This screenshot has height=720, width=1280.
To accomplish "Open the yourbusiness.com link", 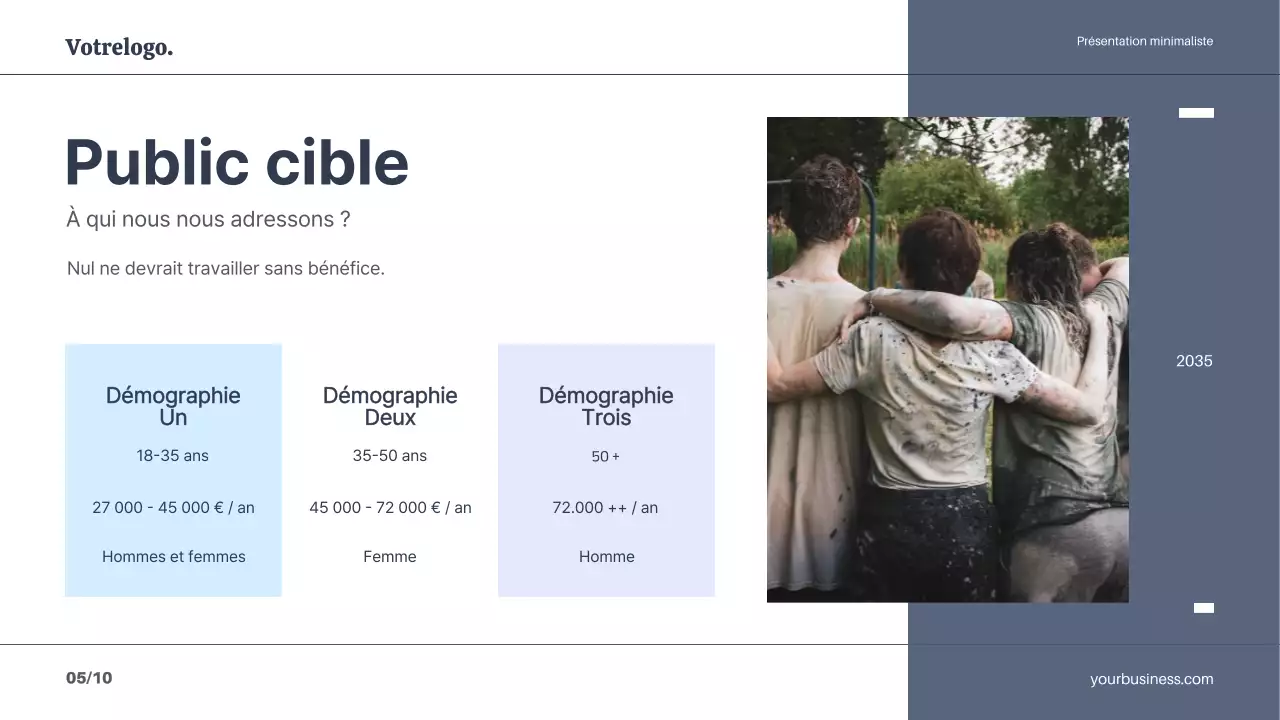I will pos(1151,678).
